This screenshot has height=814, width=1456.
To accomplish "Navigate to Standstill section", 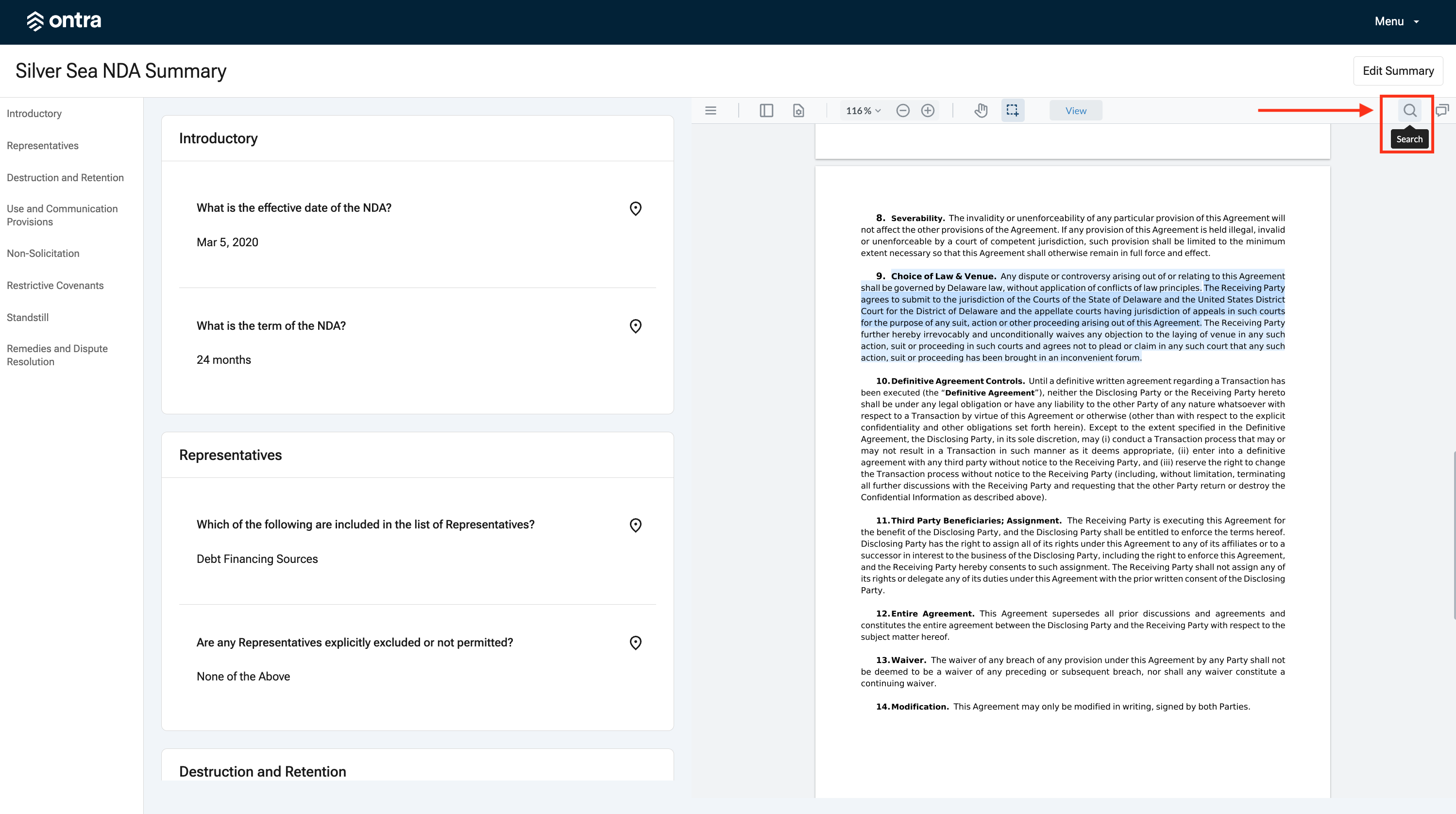I will click(28, 317).
